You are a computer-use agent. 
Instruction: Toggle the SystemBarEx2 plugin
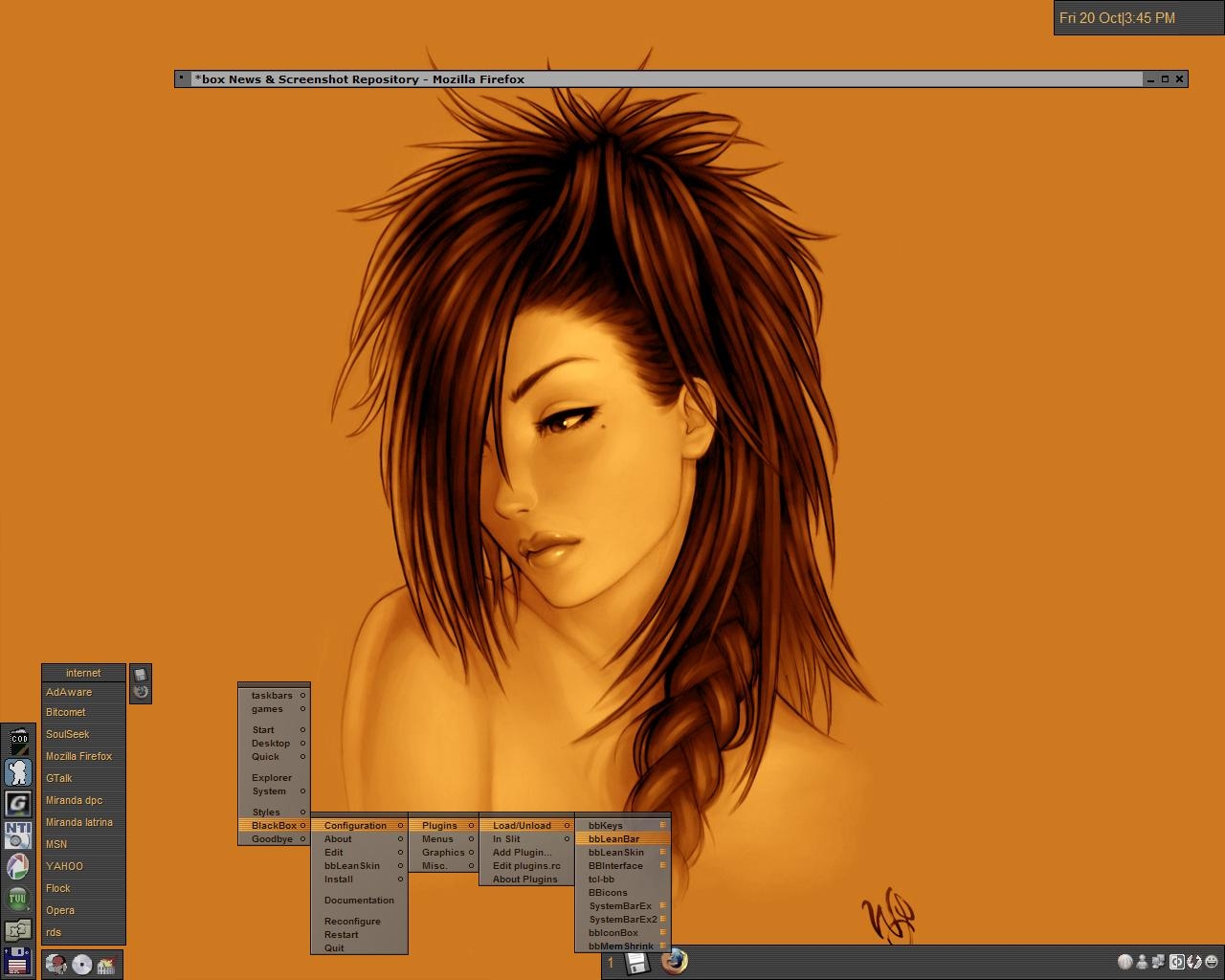pyautogui.click(x=622, y=920)
